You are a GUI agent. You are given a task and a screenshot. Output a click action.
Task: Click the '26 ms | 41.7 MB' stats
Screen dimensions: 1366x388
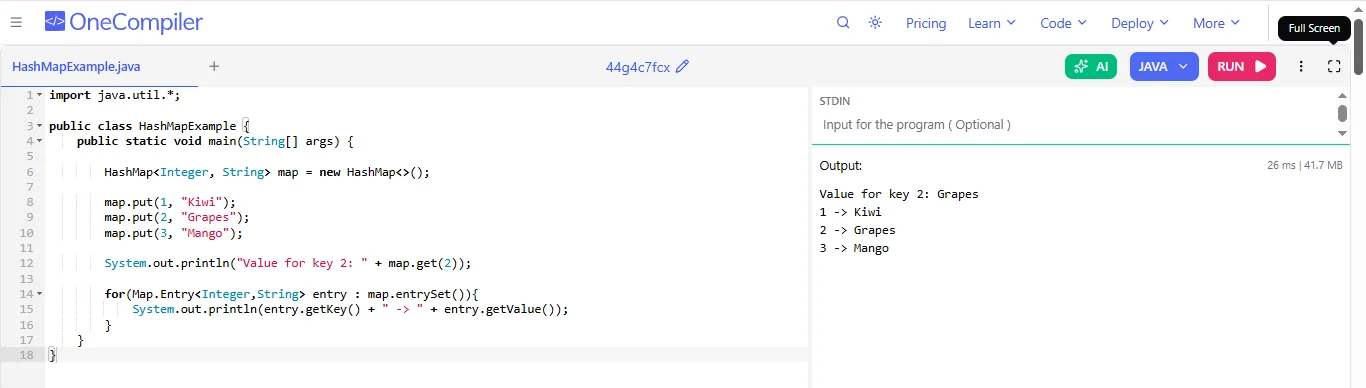1304,165
